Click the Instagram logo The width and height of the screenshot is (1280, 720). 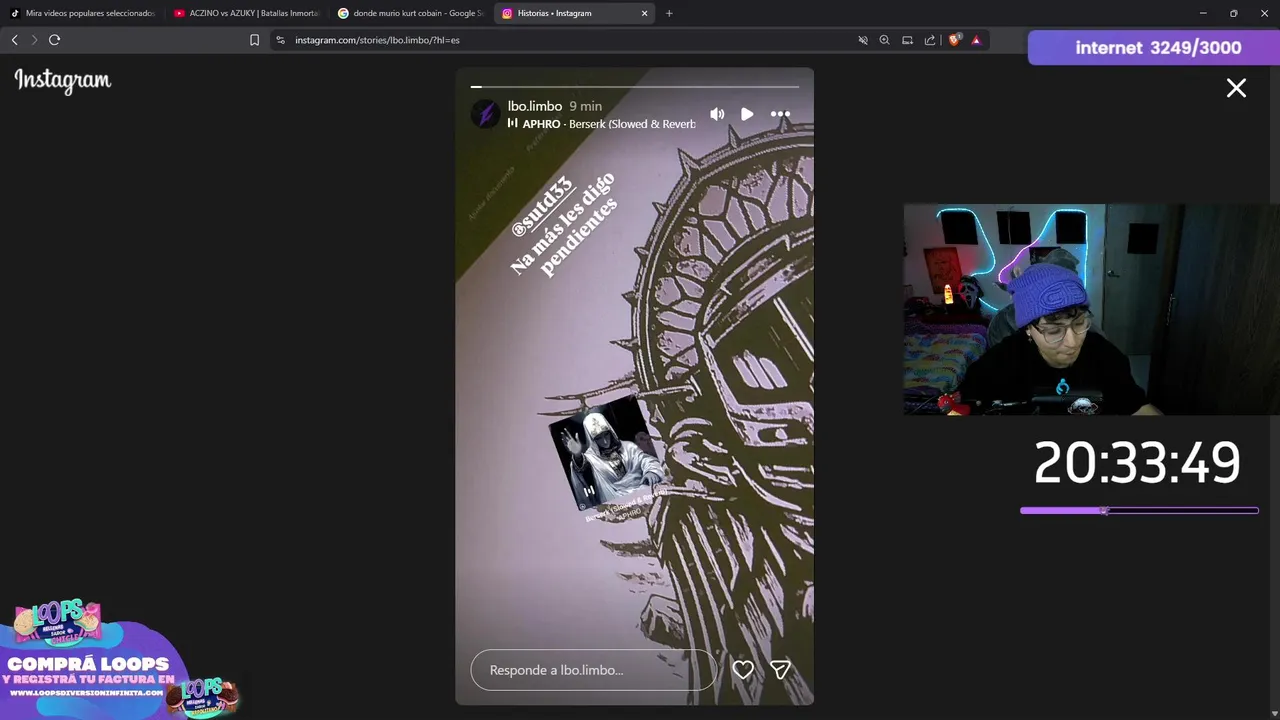(x=62, y=81)
